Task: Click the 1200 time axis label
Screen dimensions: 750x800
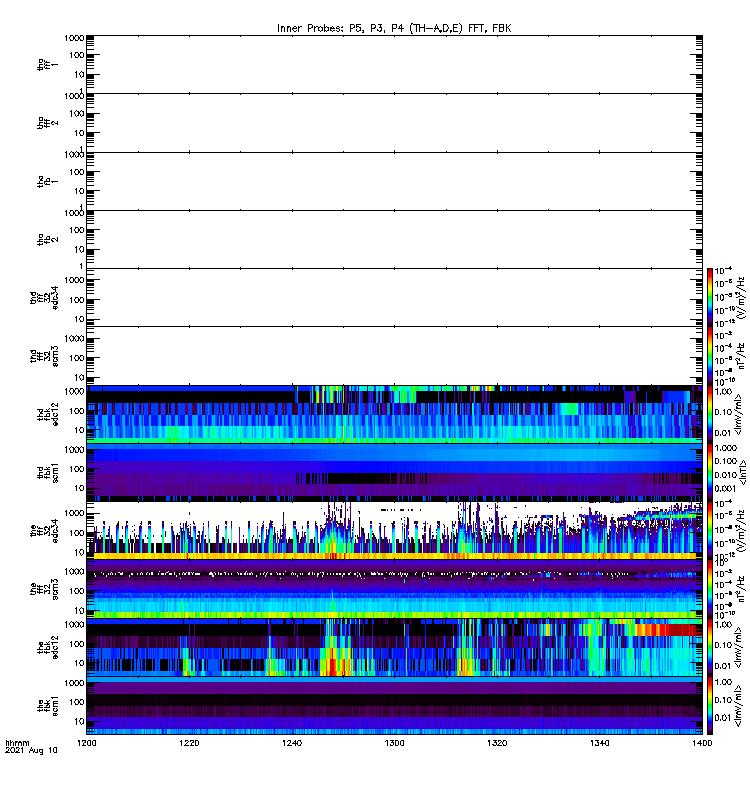Action: [x=87, y=743]
